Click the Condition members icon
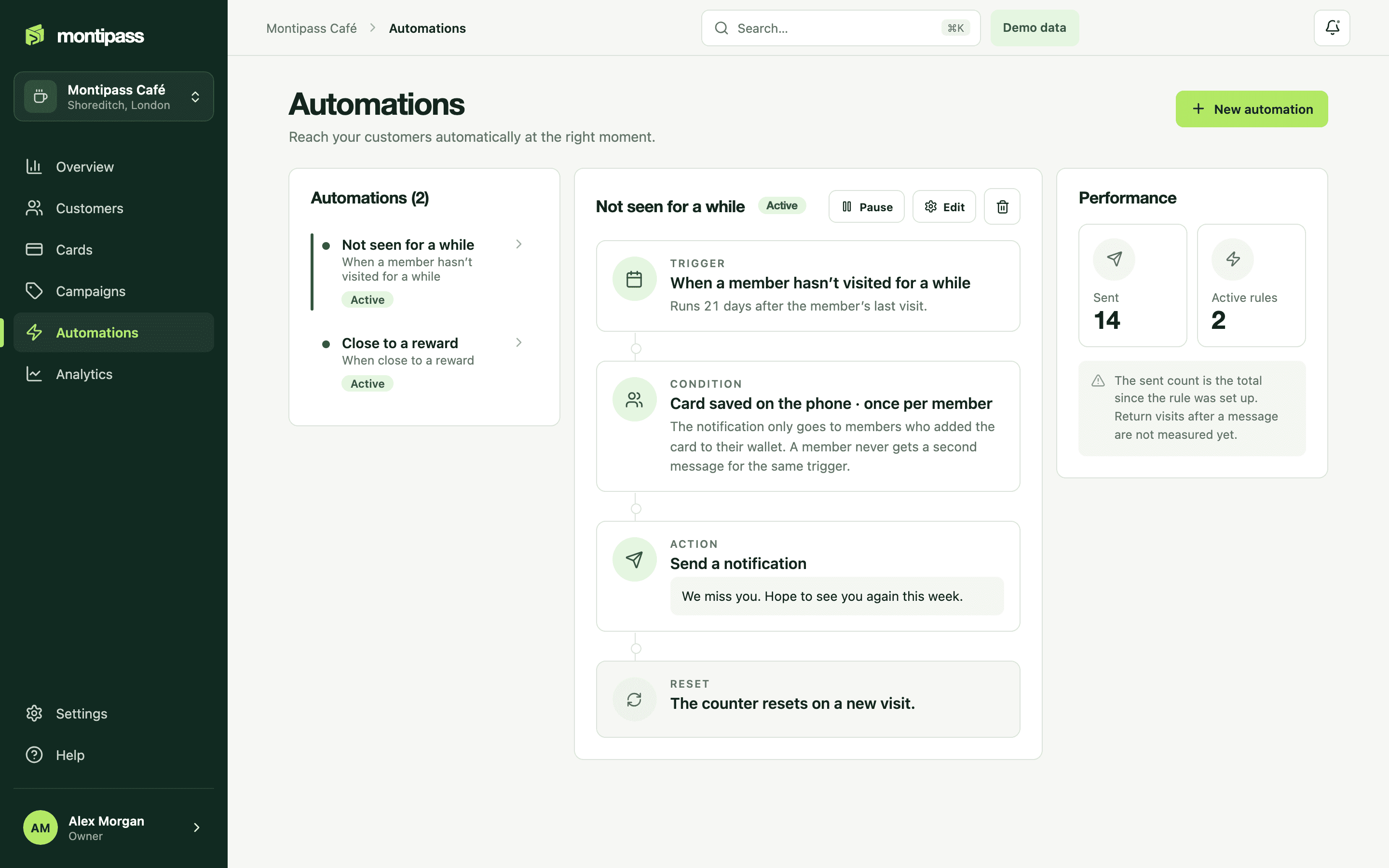 click(x=634, y=400)
